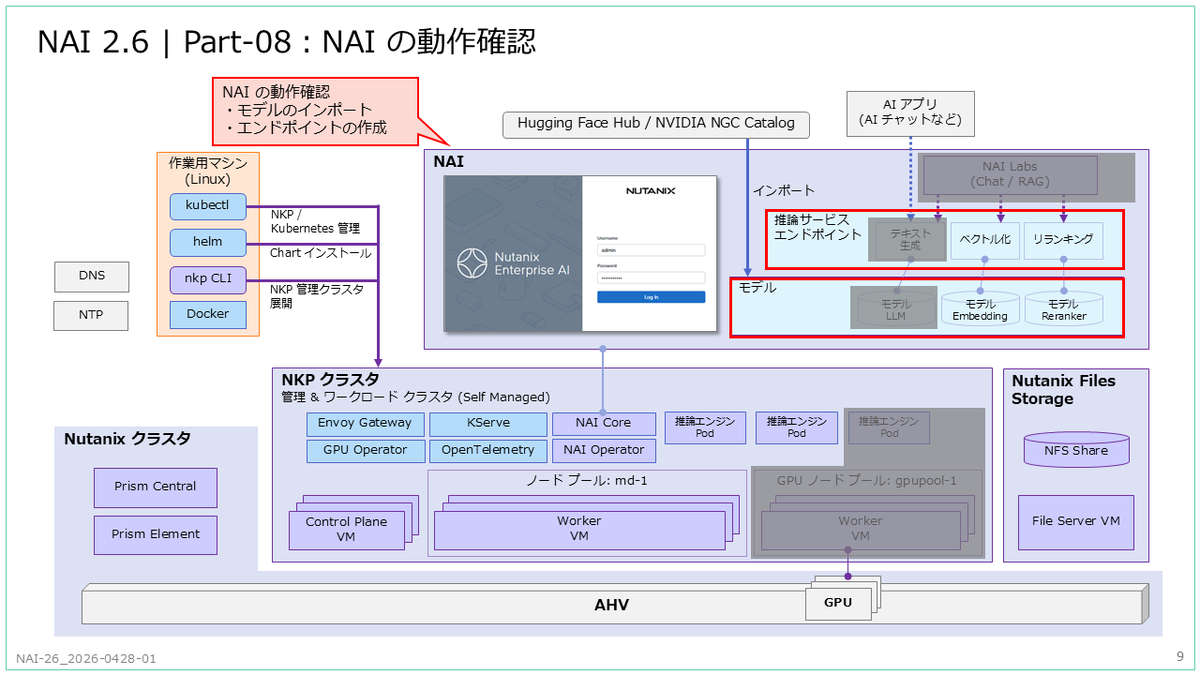Click the NAI section heading

point(448,161)
